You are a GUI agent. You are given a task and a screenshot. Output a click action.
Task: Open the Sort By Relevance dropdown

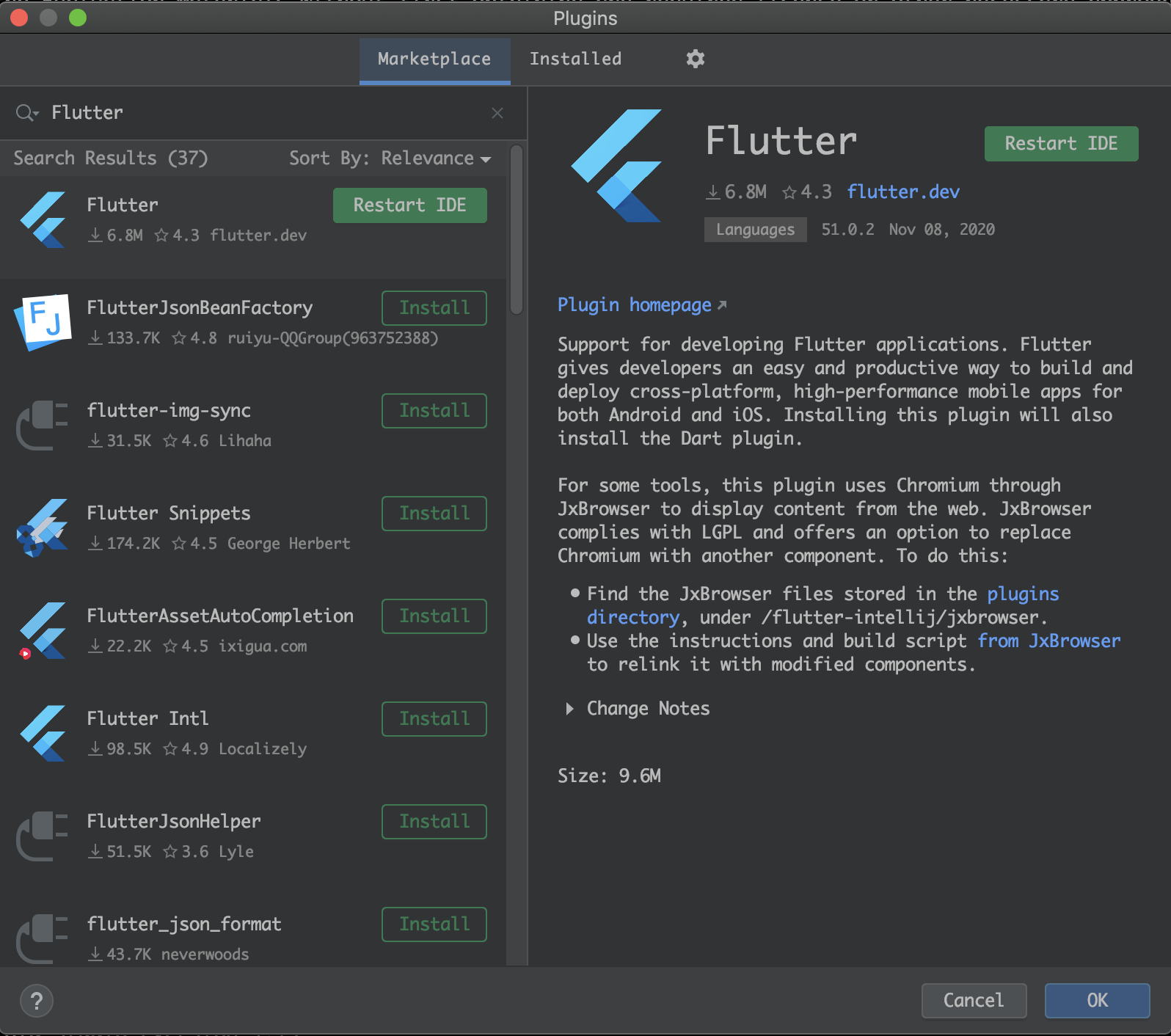point(390,158)
